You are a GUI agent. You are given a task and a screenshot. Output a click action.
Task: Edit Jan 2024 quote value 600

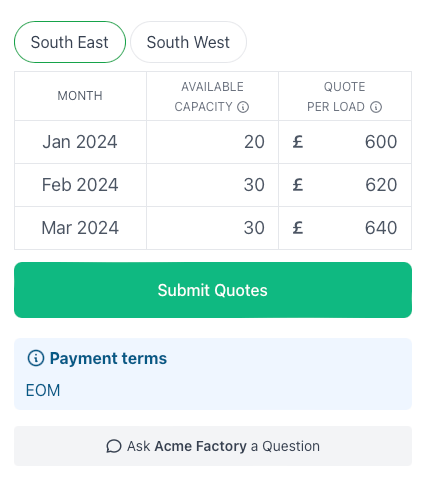[345, 142]
